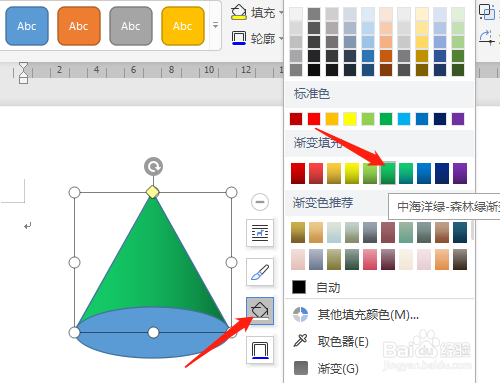This screenshot has width=500, height=383.
Task: Pick the steel blue recommended gradient in second row
Action: (316, 259)
